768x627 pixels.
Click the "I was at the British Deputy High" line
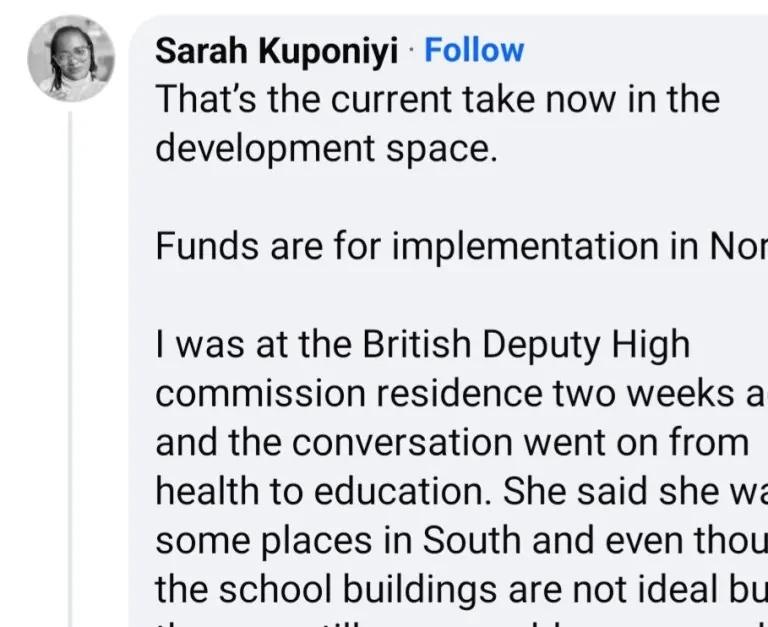pos(422,344)
